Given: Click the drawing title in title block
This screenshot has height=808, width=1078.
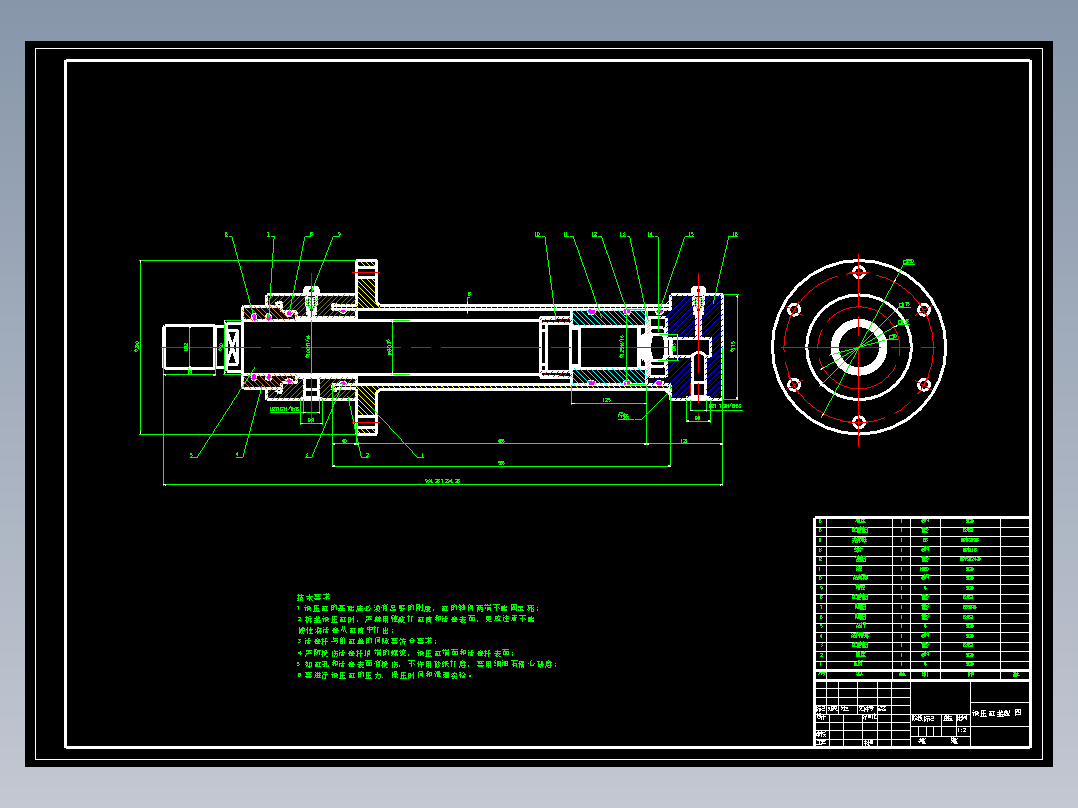Looking at the screenshot, I should (996, 713).
